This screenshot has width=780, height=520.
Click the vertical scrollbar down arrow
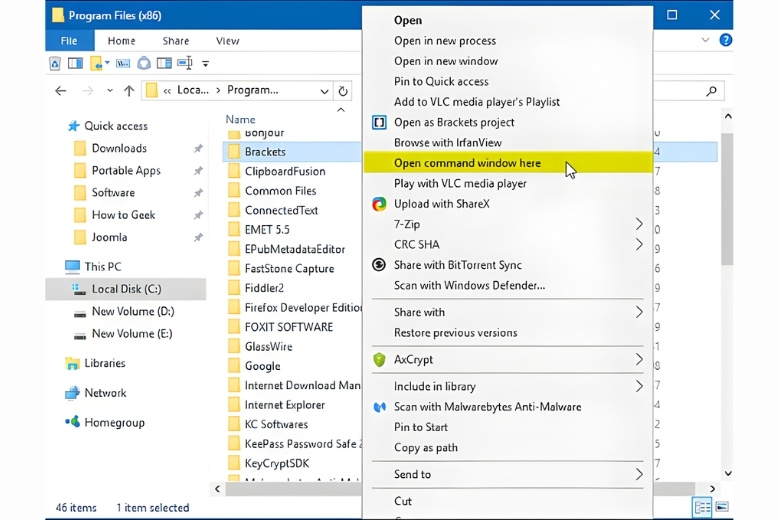728,473
